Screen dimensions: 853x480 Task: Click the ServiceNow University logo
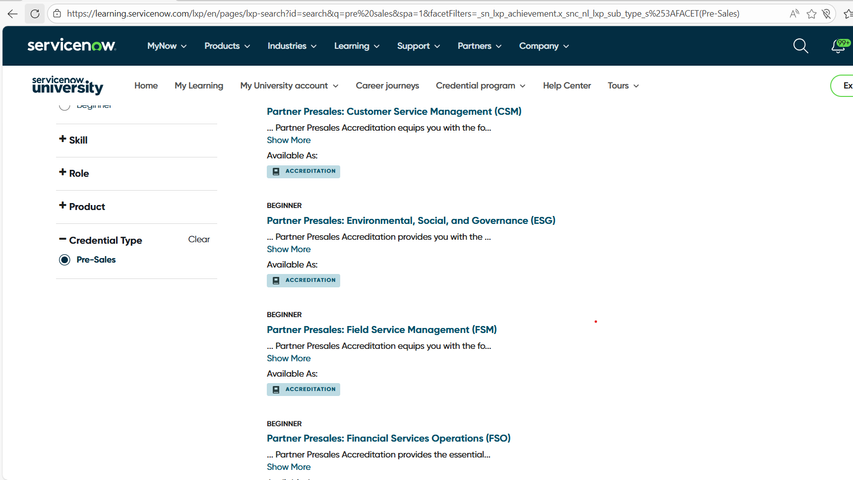[67, 85]
